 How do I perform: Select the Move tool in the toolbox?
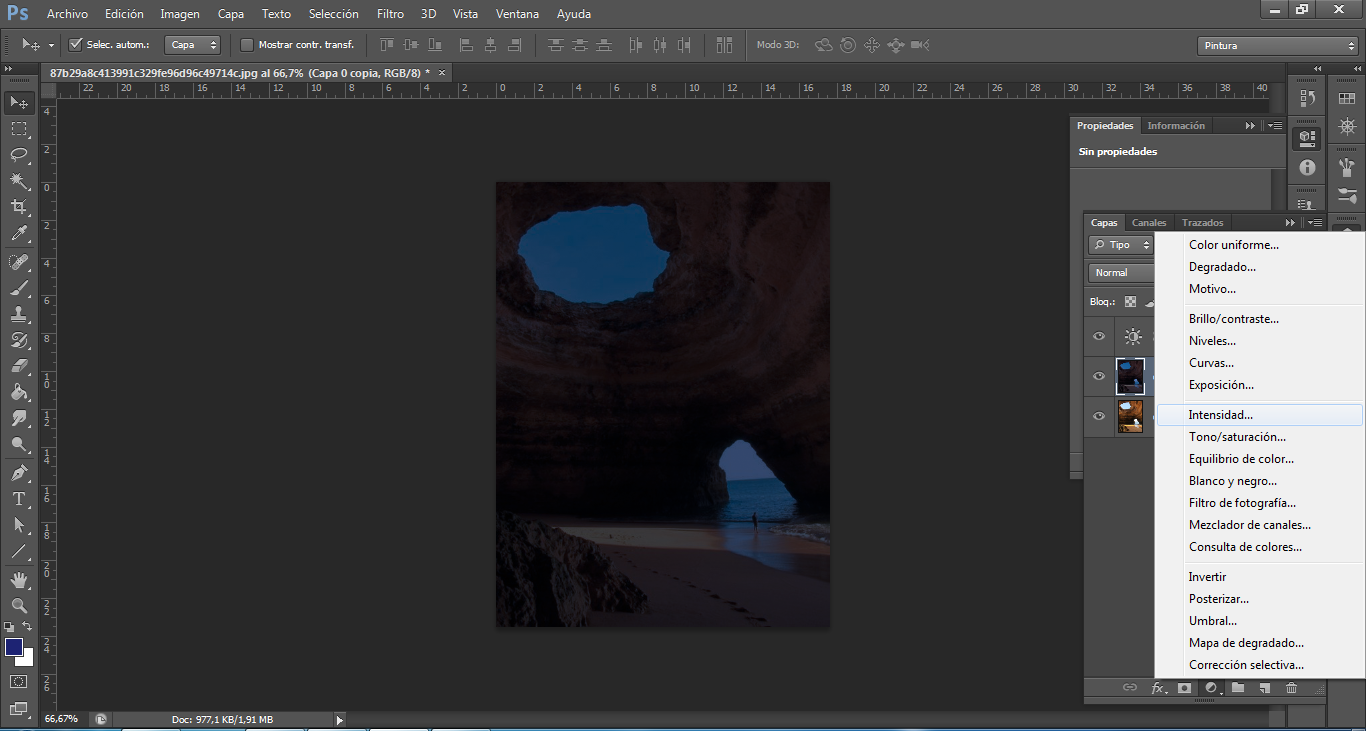pyautogui.click(x=19, y=102)
